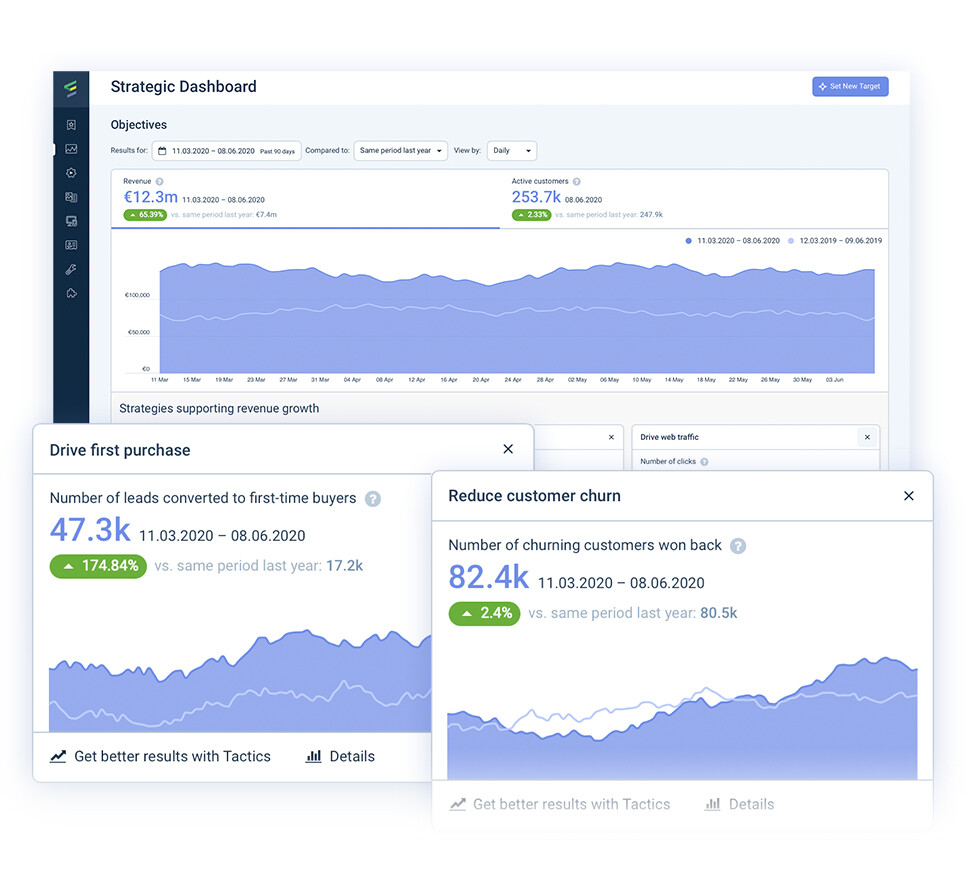
Task: Click the €100,000 y-axis label
Action: pos(137,295)
